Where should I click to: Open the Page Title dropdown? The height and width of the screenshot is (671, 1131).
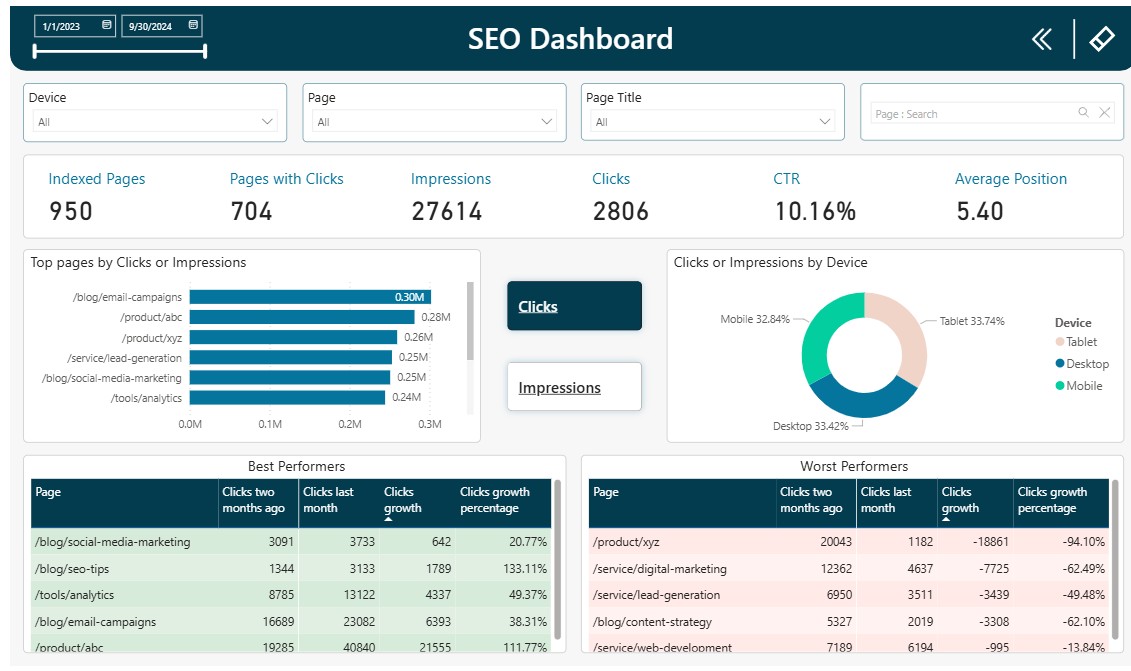tap(713, 121)
